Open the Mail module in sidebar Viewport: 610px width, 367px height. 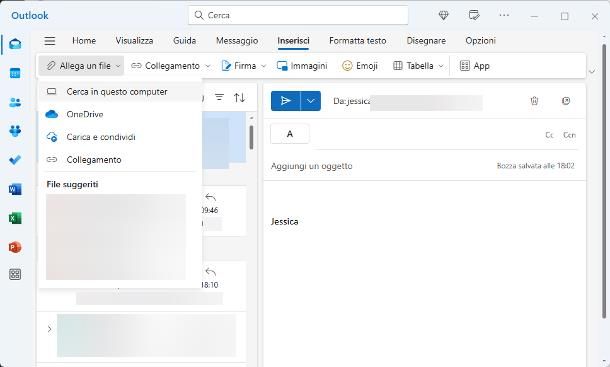click(15, 44)
